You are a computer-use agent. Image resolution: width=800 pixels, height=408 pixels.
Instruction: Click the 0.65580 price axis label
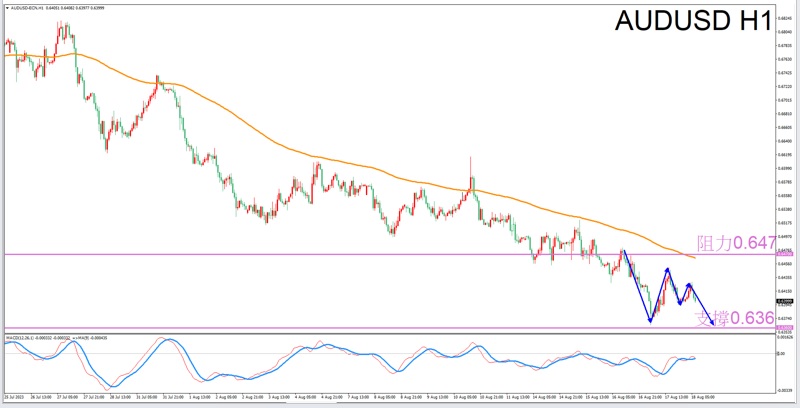pyautogui.click(x=785, y=195)
